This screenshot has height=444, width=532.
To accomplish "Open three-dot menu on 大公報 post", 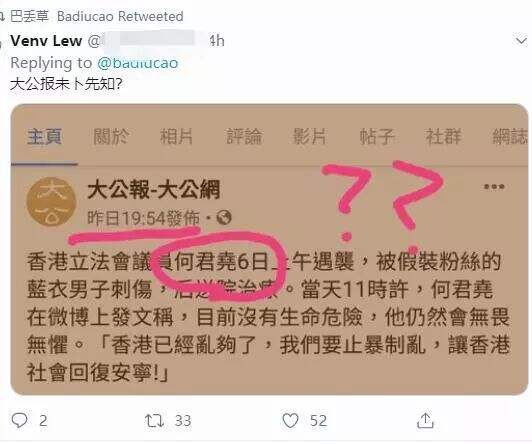I will [494, 187].
